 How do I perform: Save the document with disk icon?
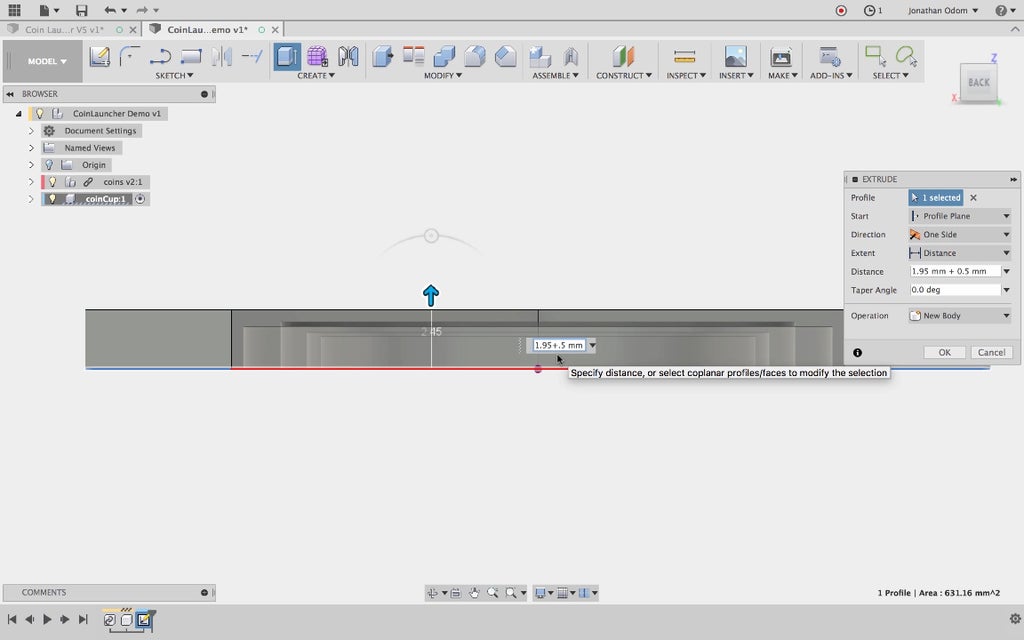(81, 10)
